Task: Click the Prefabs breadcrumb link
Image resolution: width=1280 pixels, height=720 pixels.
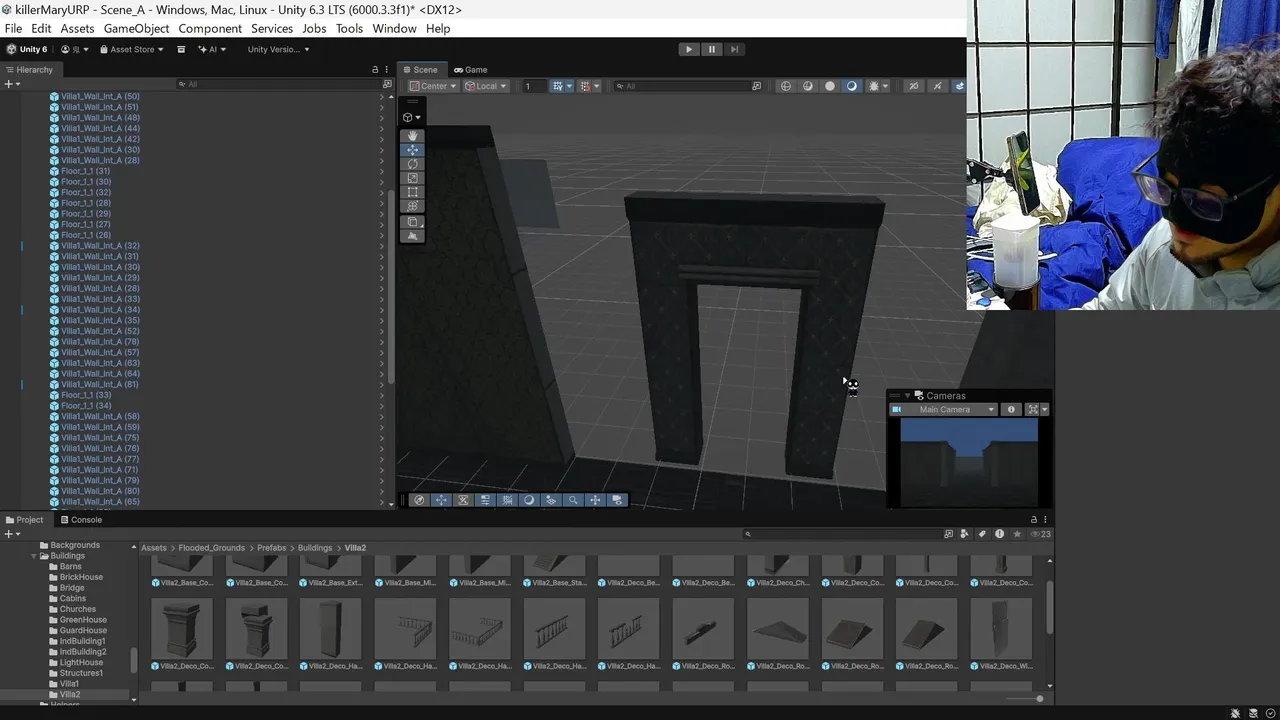Action: 271,548
